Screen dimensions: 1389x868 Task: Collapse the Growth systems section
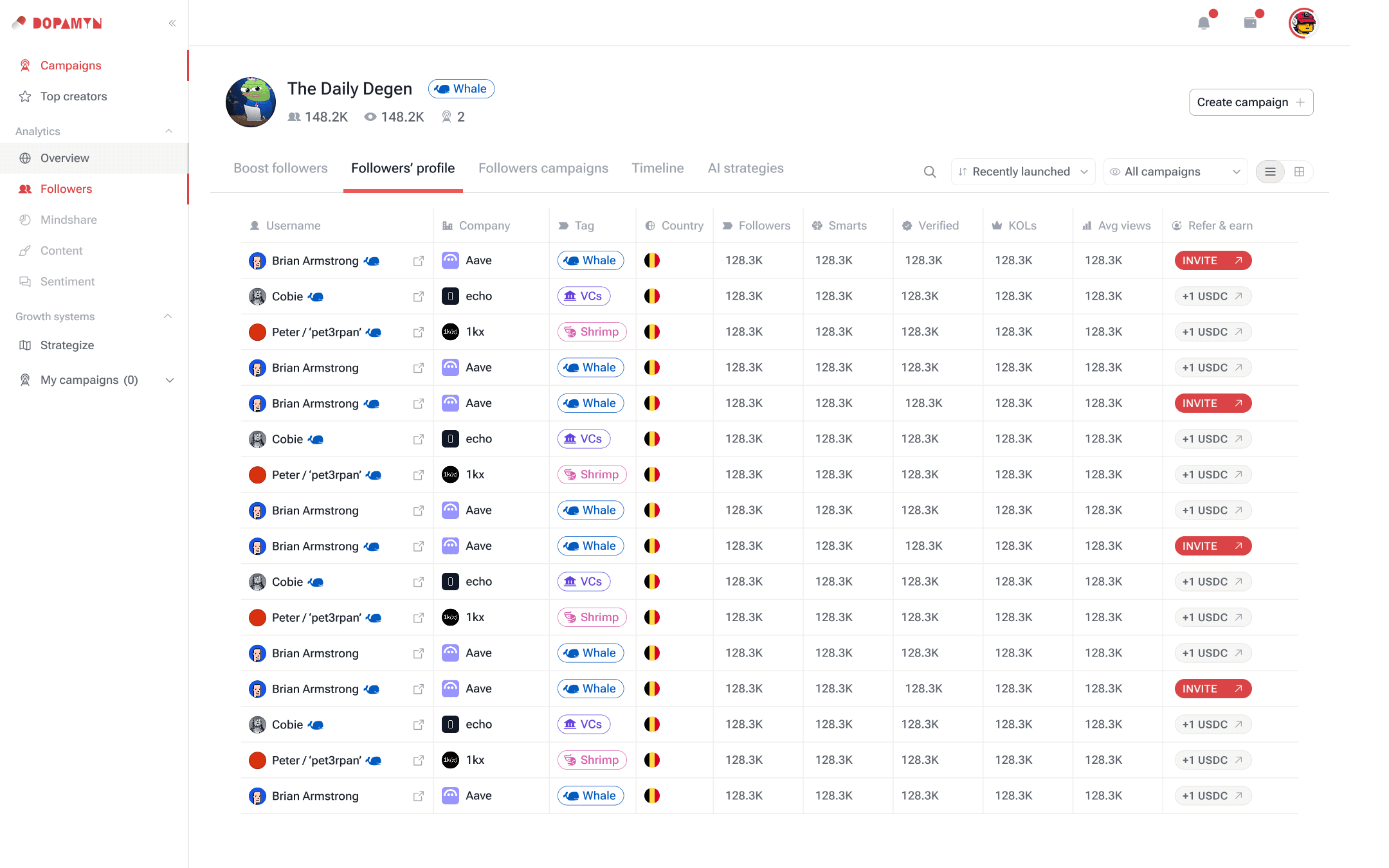(168, 316)
